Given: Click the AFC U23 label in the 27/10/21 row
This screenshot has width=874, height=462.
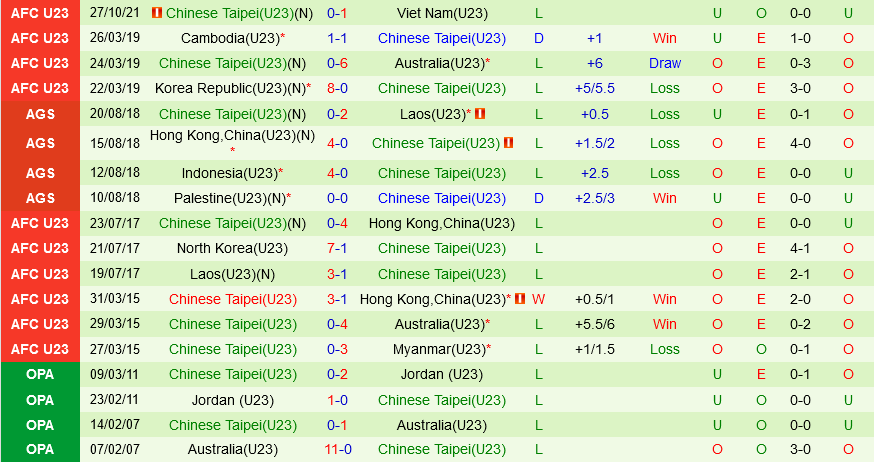Looking at the screenshot, I should coord(40,14).
